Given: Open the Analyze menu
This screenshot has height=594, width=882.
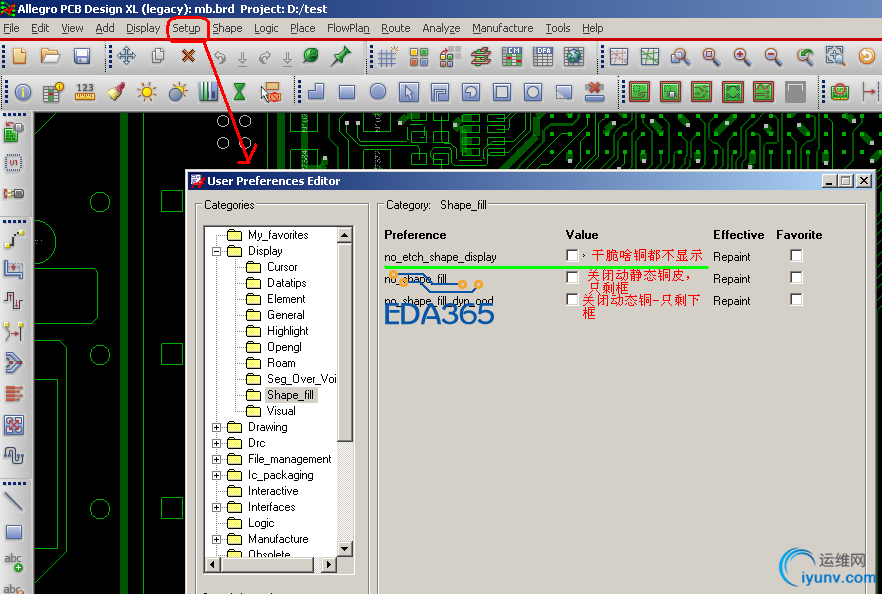Looking at the screenshot, I should pos(441,28).
